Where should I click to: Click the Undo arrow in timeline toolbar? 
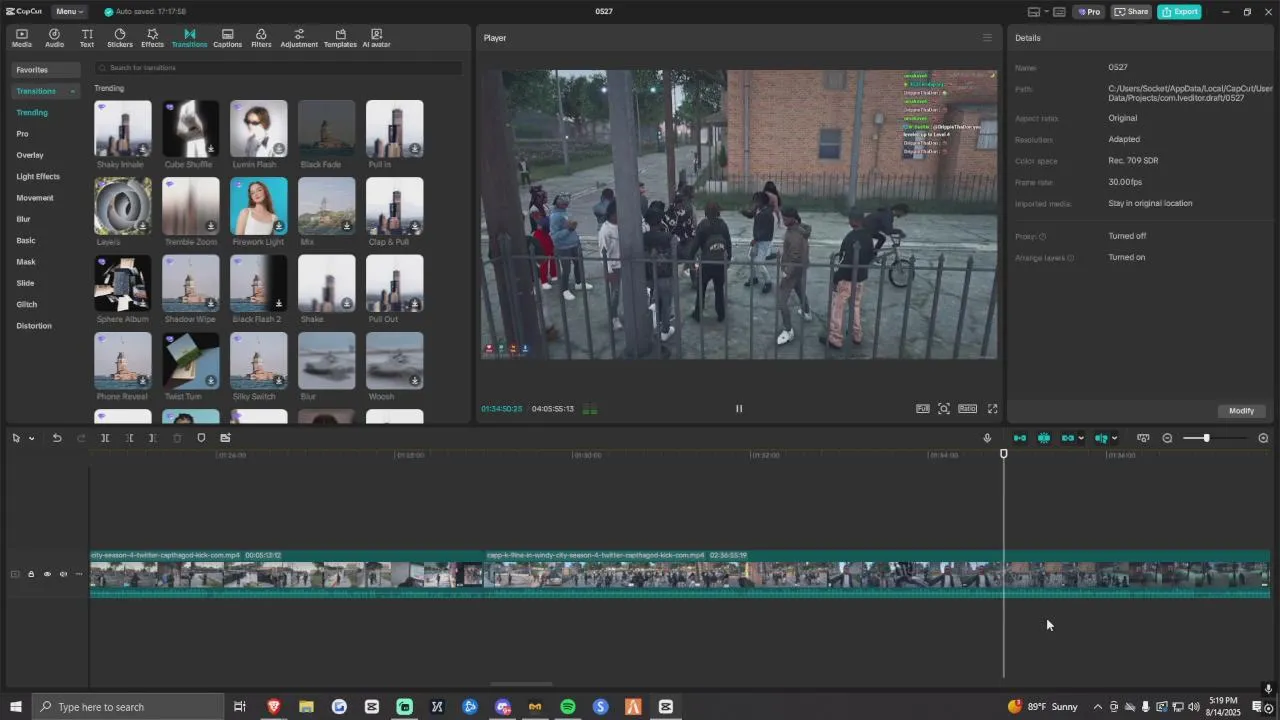click(x=57, y=438)
